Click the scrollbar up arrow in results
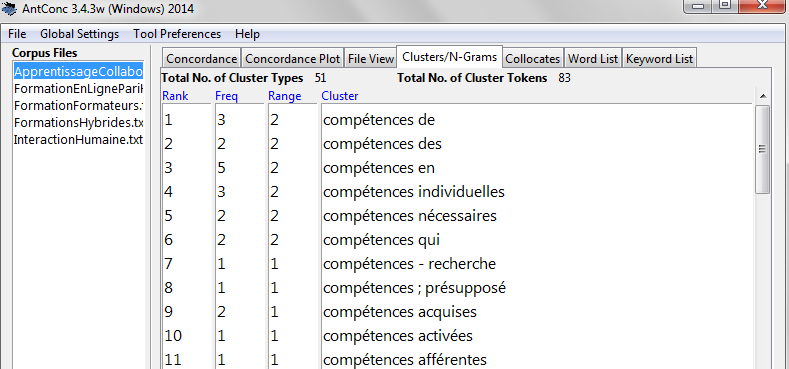 point(763,96)
